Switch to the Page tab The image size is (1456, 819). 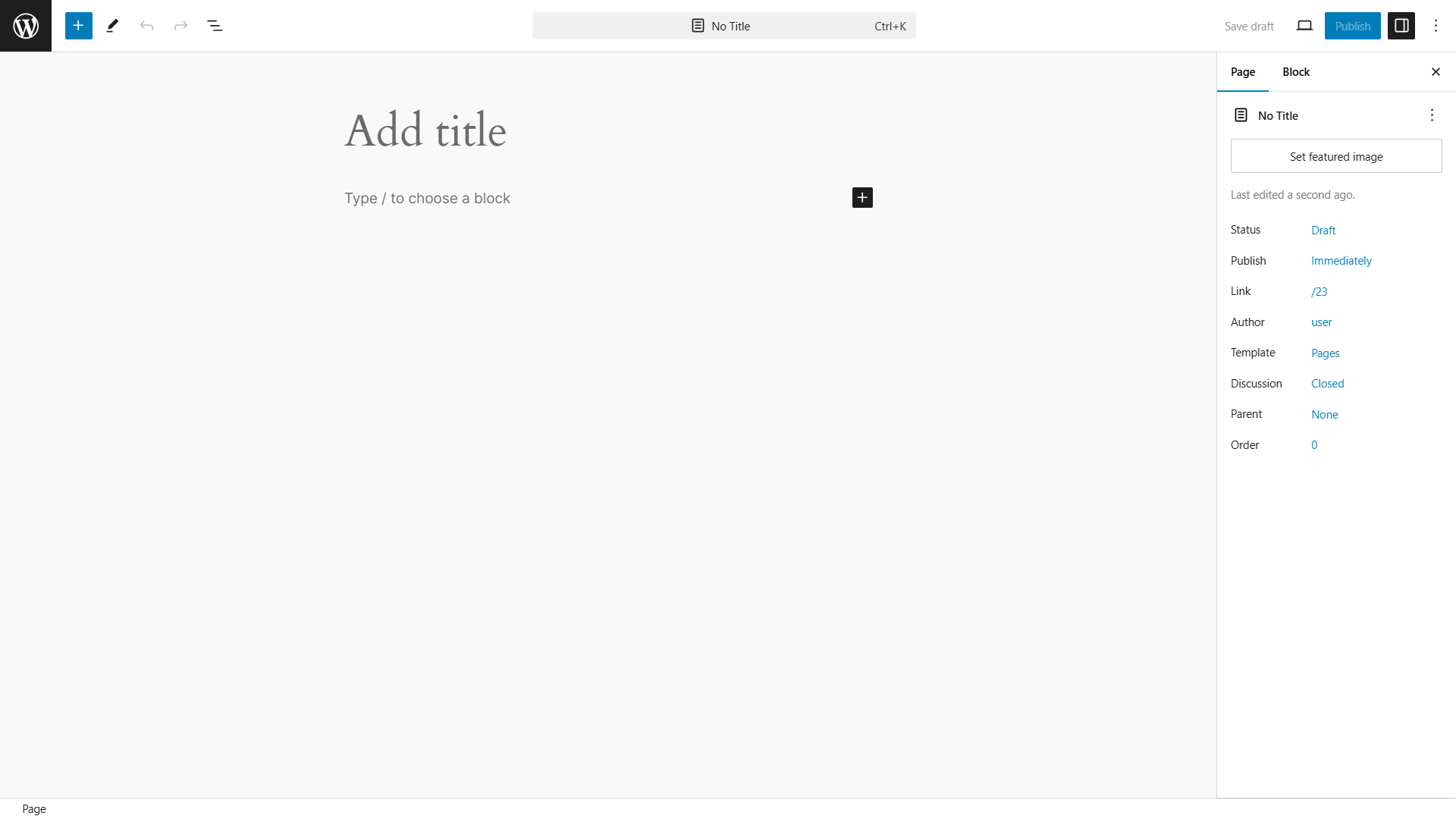pyautogui.click(x=1243, y=71)
